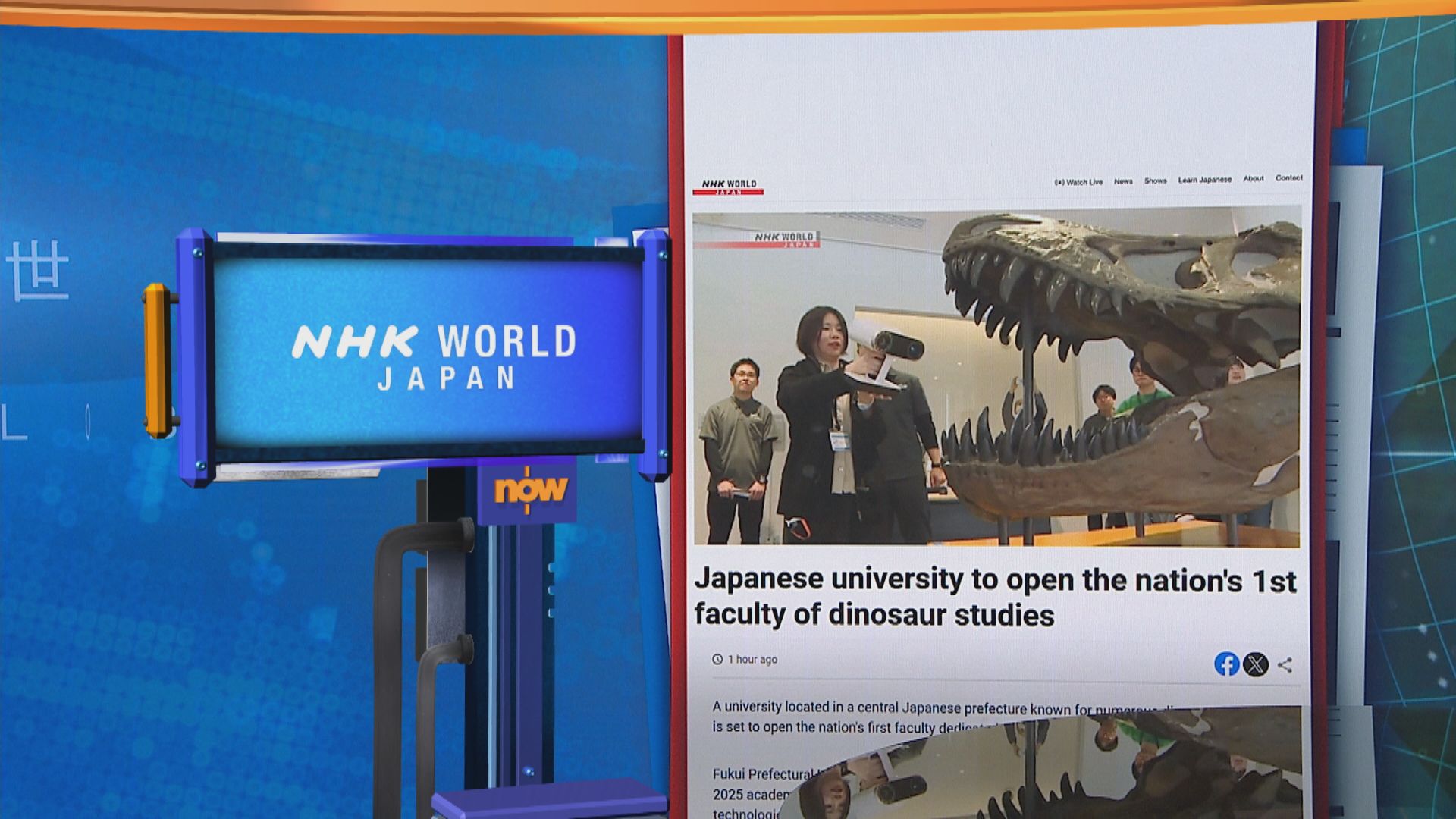Viewport: 1456px width, 819px height.
Task: Click the large NHK WORLD JAPAN sign
Action: pyautogui.click(x=434, y=356)
